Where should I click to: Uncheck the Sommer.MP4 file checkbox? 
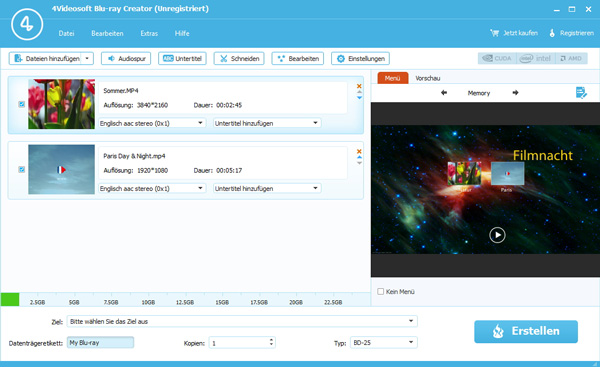tap(22, 104)
